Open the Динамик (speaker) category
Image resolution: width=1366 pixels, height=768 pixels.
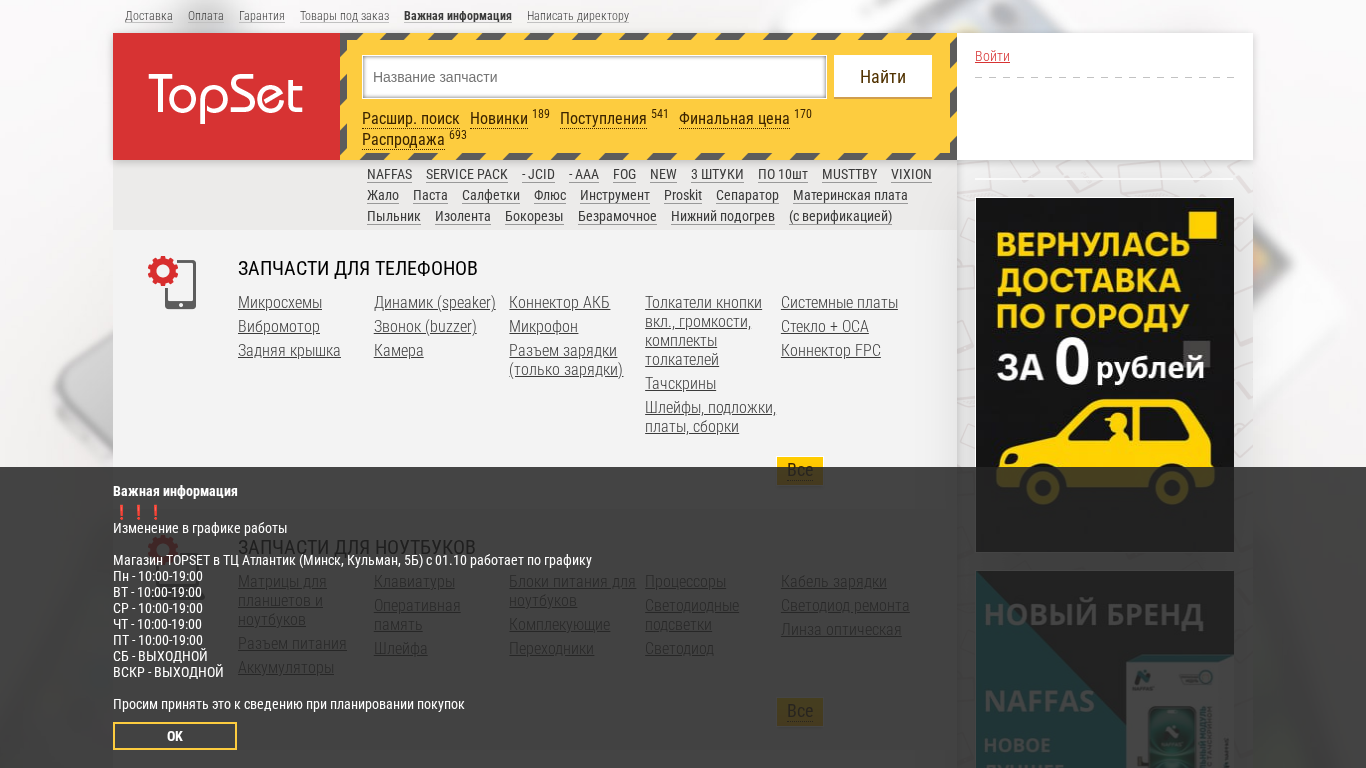(435, 302)
